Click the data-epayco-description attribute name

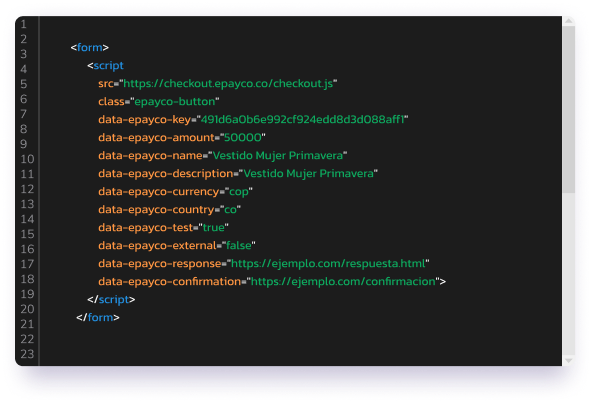[x=166, y=174]
